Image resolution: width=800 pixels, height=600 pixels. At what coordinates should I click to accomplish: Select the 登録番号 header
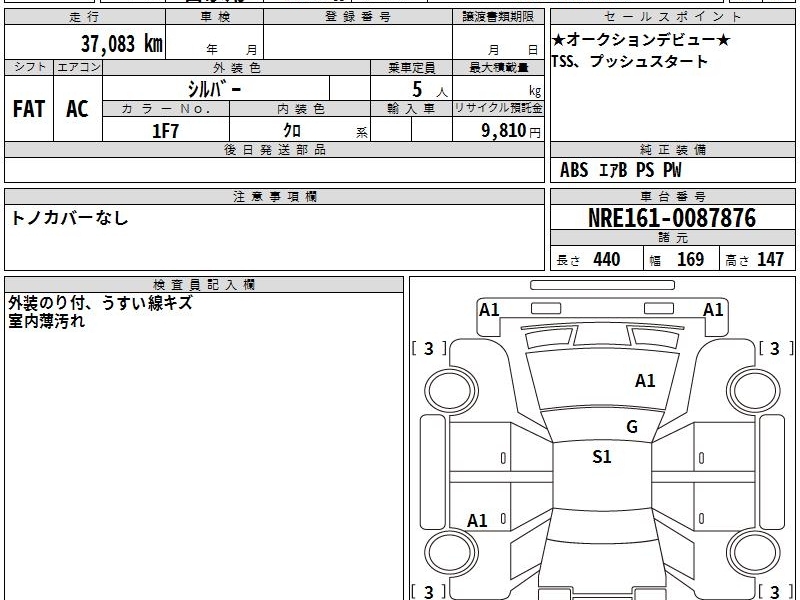(358, 17)
